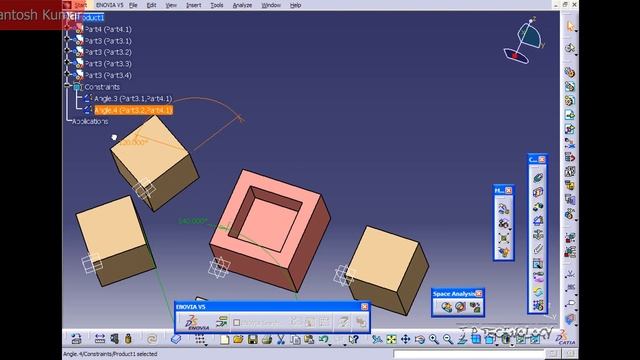640x360 pixels.
Task: Expand the Part3 (Part3.2) node
Action: click(x=67, y=51)
